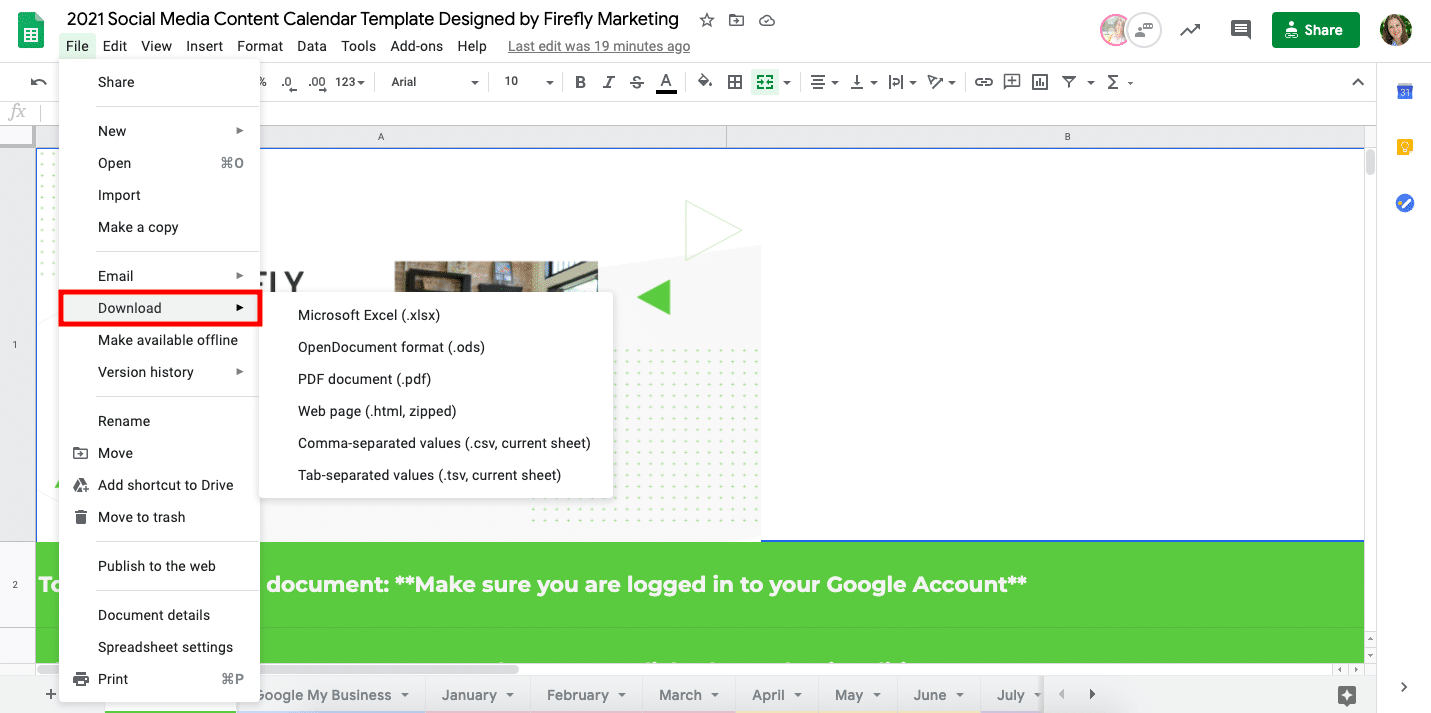Open vertical align dropdown

coord(863,82)
